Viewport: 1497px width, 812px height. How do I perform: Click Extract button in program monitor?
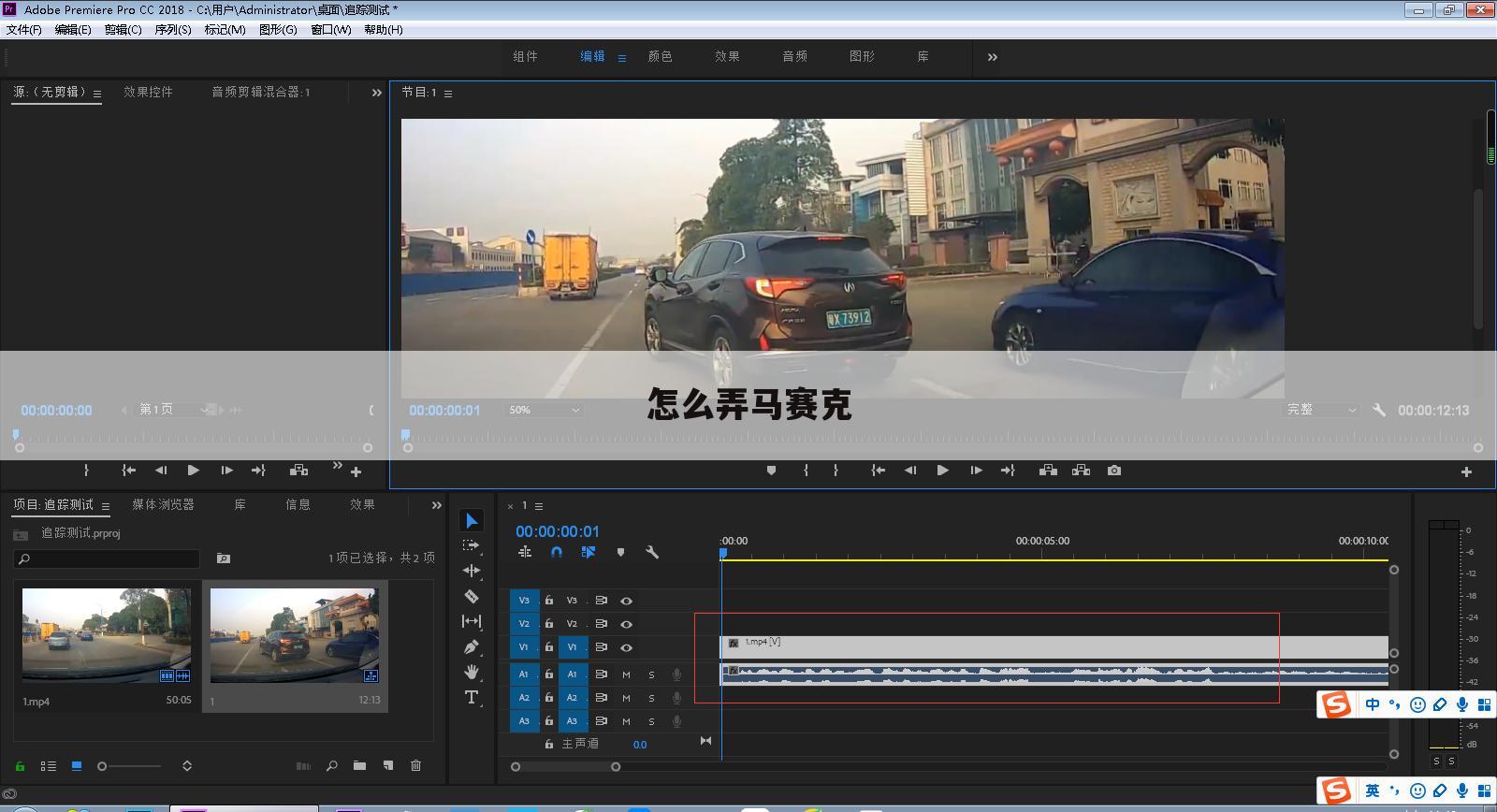coord(1081,471)
